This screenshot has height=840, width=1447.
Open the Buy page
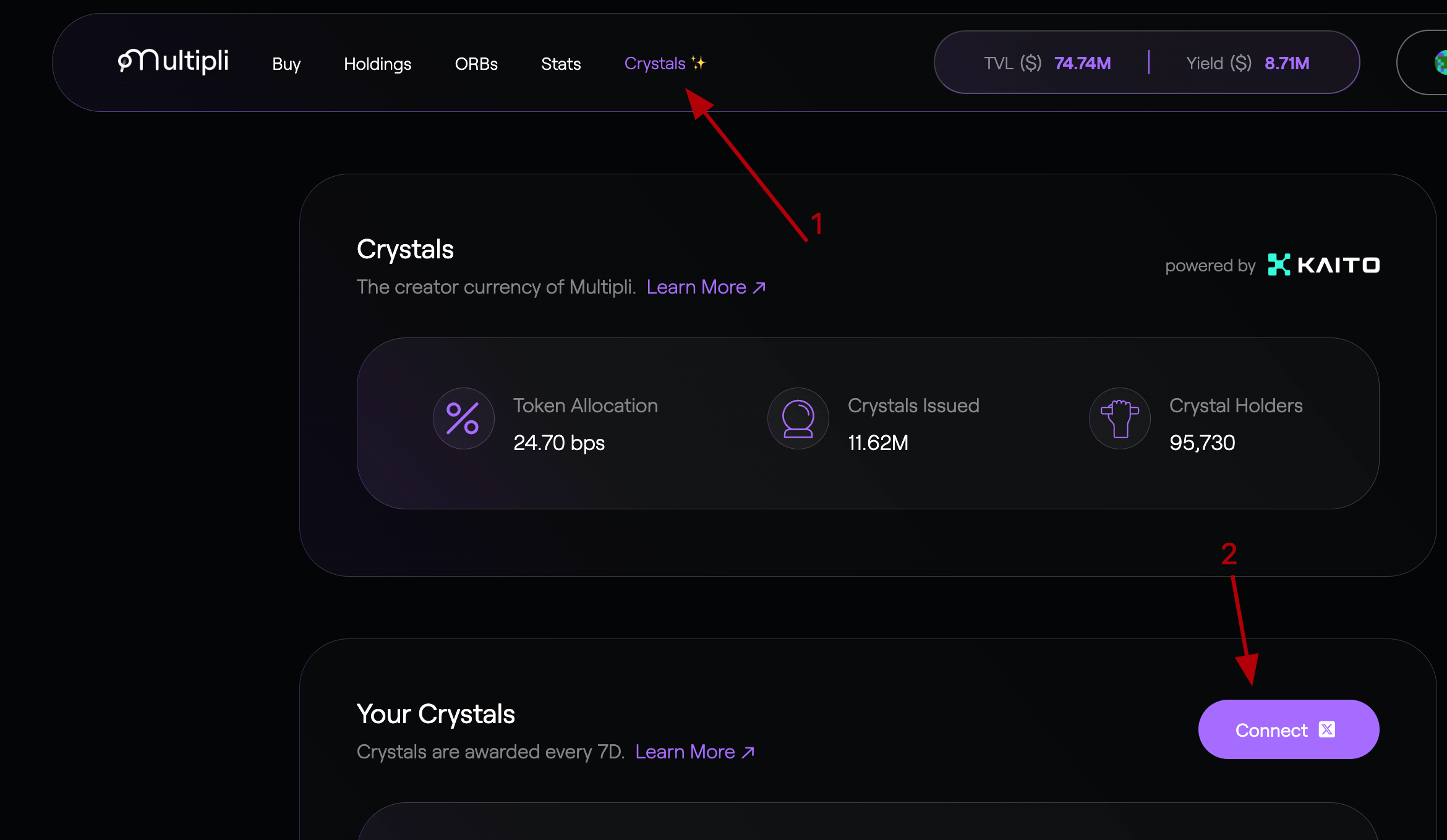[x=286, y=64]
